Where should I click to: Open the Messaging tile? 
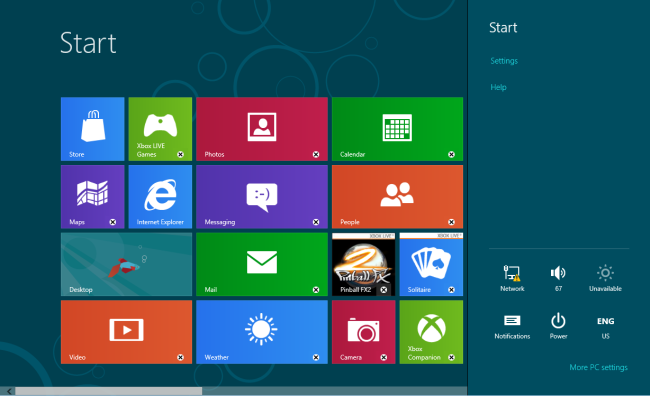[262, 197]
